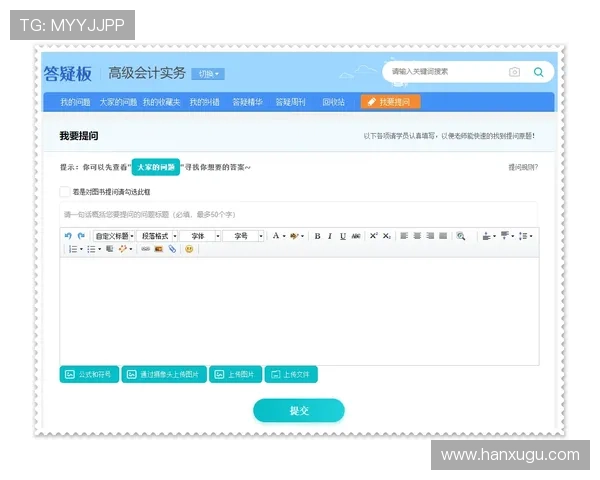Attach a file with paperclip icon
This screenshot has height=480, width=600.
pos(172,249)
